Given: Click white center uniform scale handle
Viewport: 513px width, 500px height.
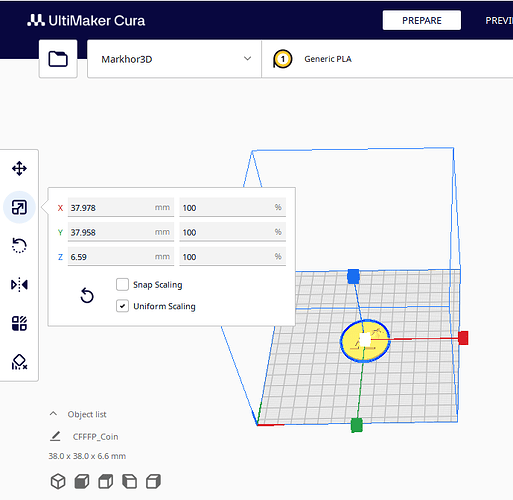Looking at the screenshot, I should click(365, 340).
